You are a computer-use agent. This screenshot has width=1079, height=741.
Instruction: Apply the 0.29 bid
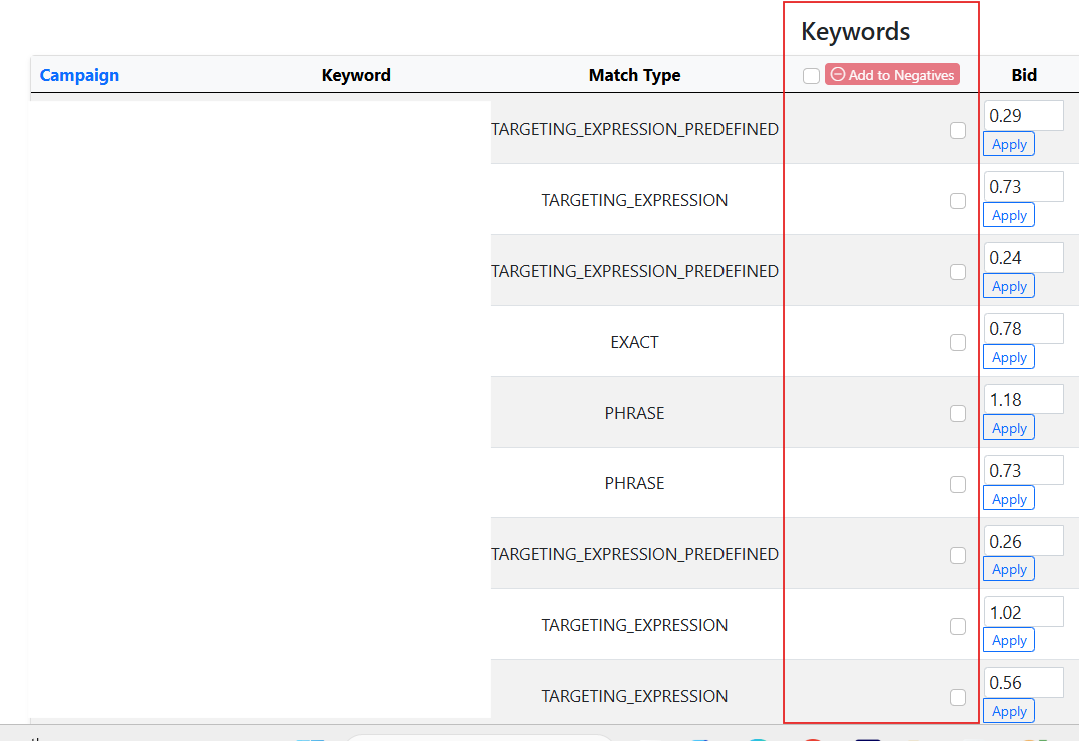(x=1008, y=145)
